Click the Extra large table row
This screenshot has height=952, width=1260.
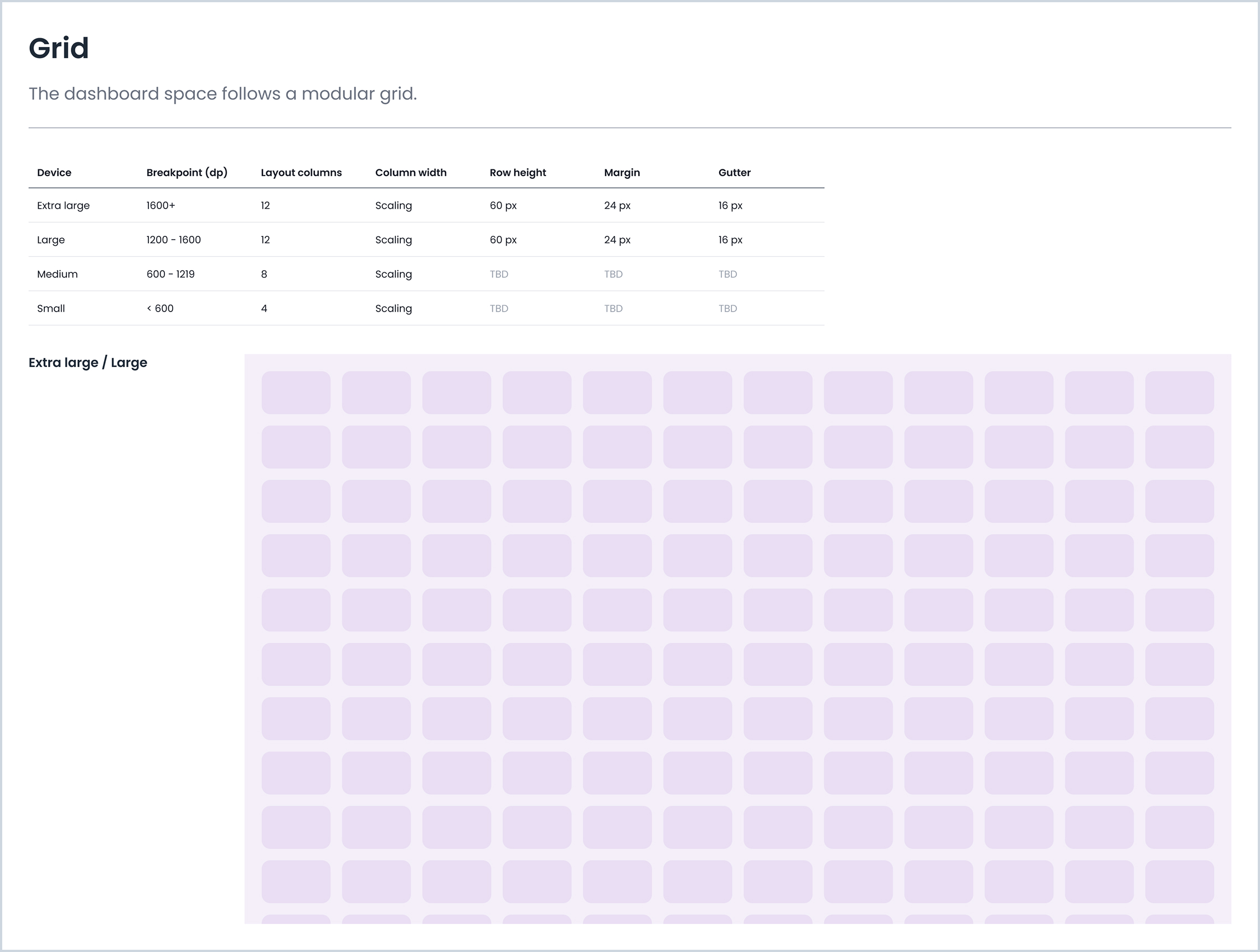point(64,205)
